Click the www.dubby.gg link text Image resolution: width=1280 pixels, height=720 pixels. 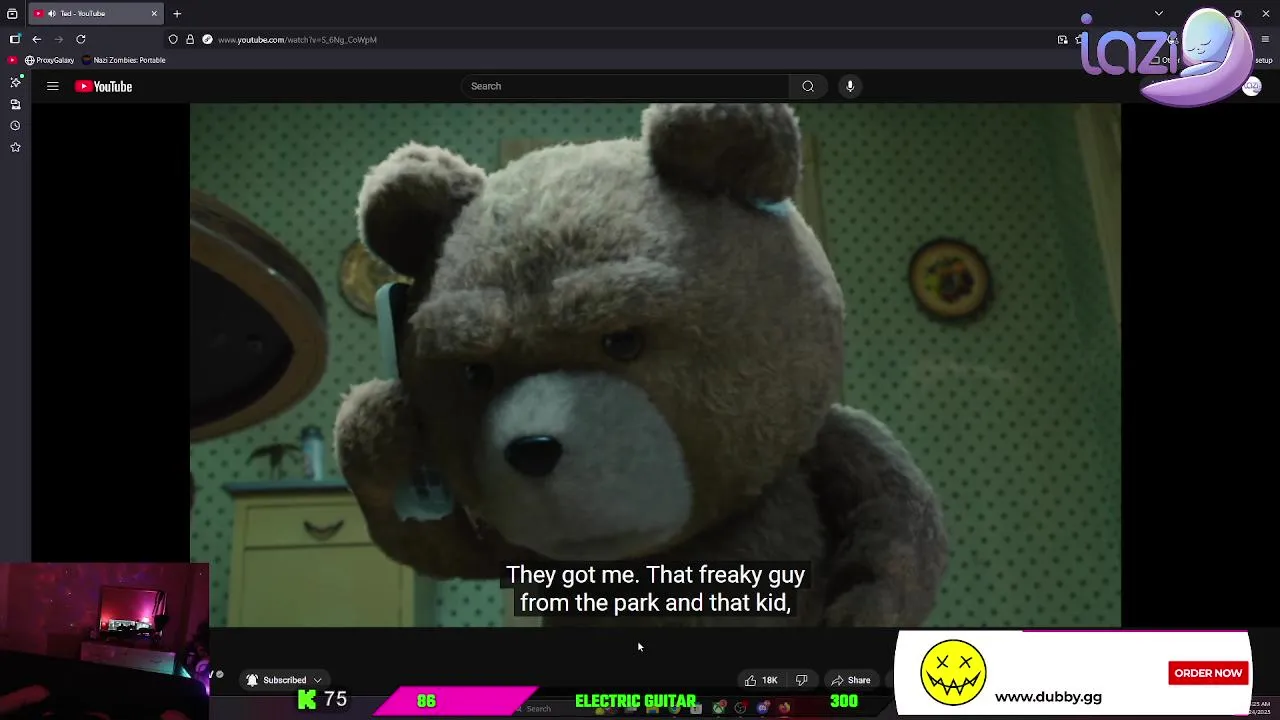coord(1048,697)
